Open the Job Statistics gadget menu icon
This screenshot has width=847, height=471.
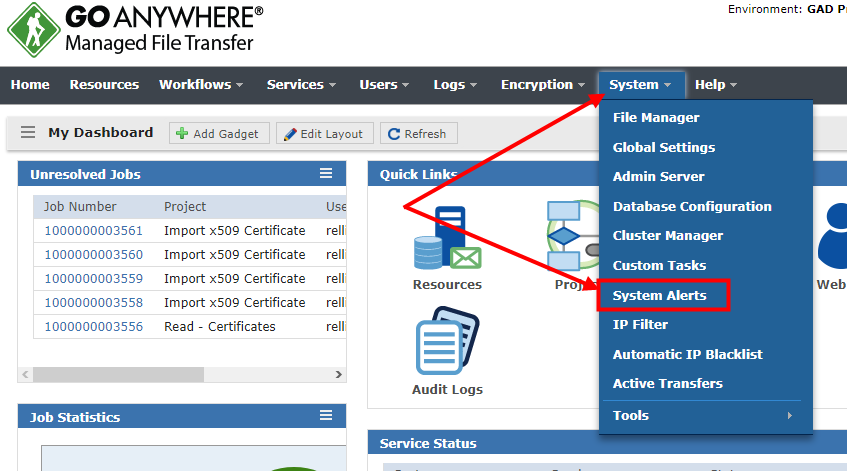326,416
